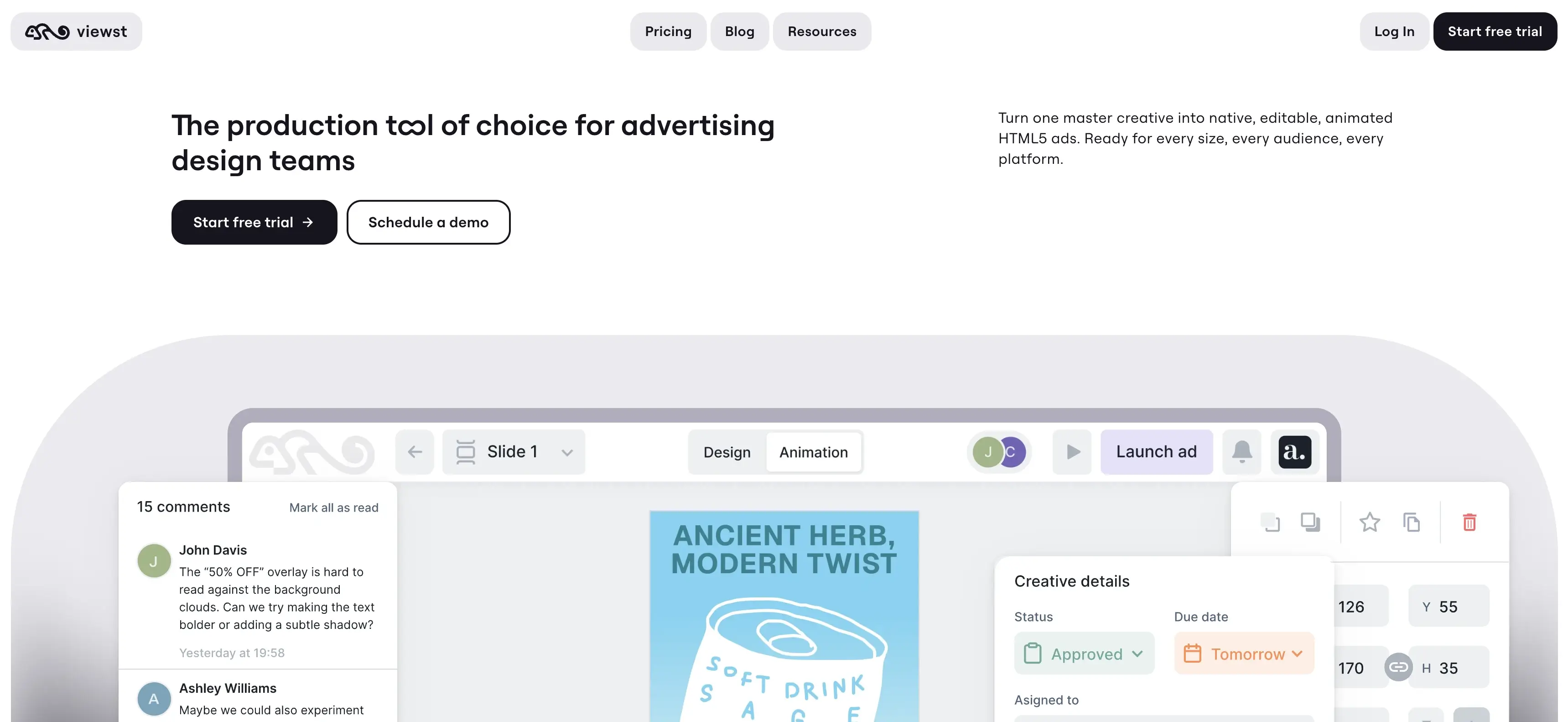Click Mark all as read link
The width and height of the screenshot is (1568, 722).
(333, 507)
